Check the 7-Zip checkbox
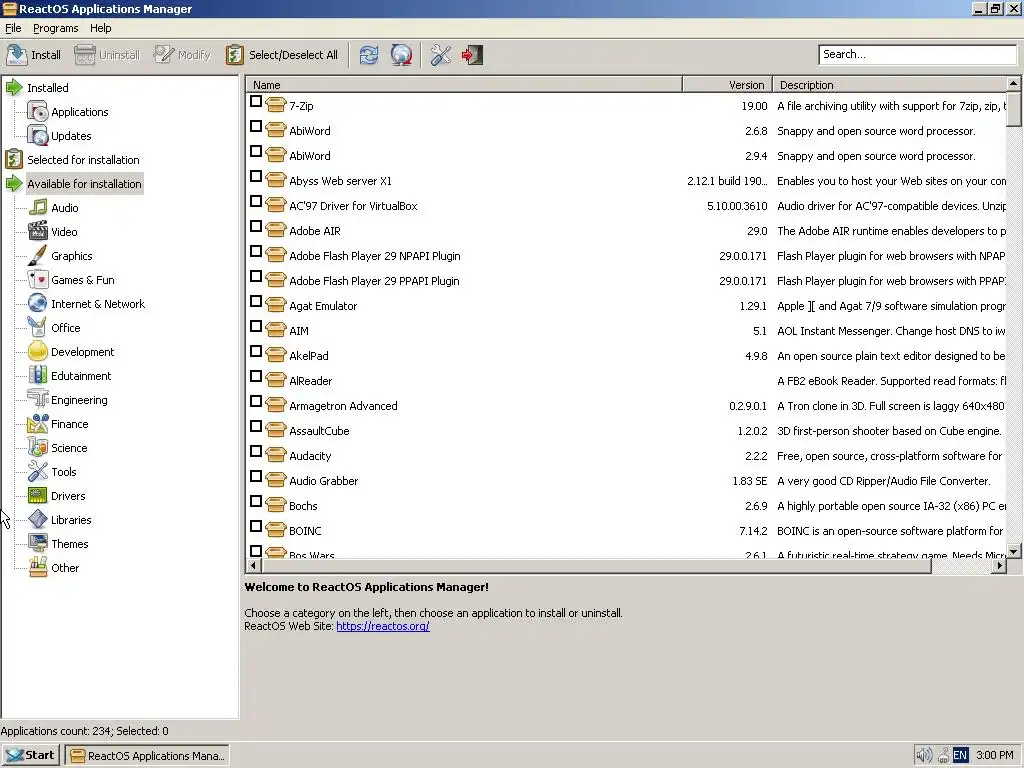Viewport: 1024px width, 768px height. pyautogui.click(x=256, y=101)
